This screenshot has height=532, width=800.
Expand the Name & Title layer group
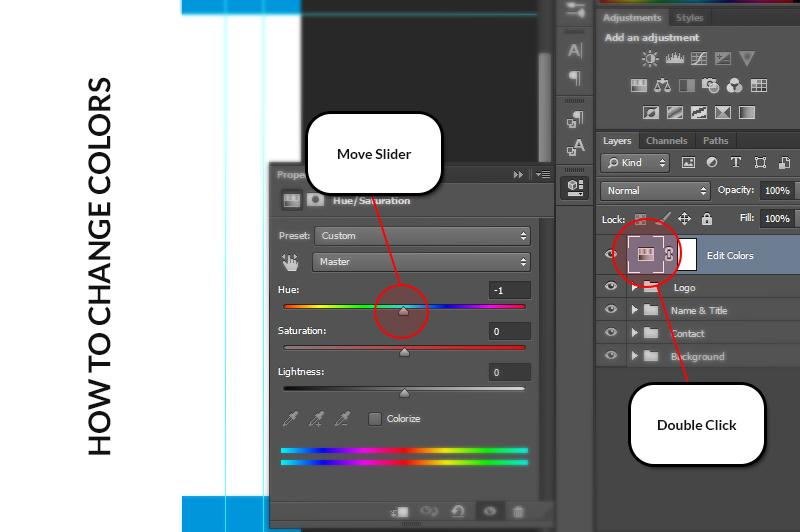point(634,310)
